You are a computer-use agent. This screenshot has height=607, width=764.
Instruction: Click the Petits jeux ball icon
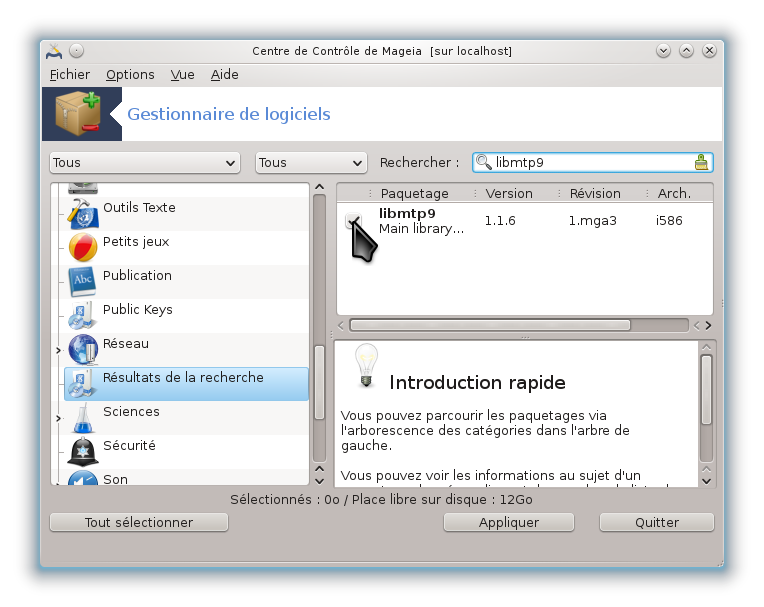pyautogui.click(x=83, y=247)
